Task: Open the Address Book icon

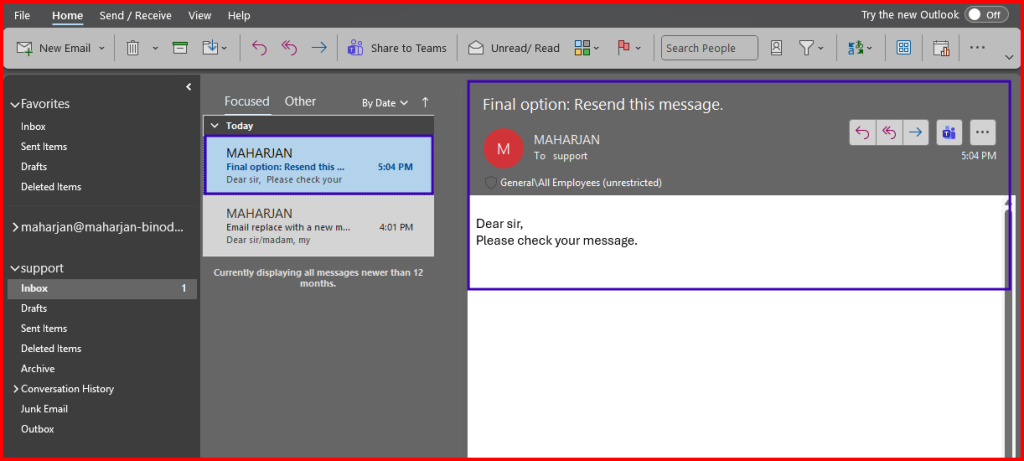Action: click(777, 48)
